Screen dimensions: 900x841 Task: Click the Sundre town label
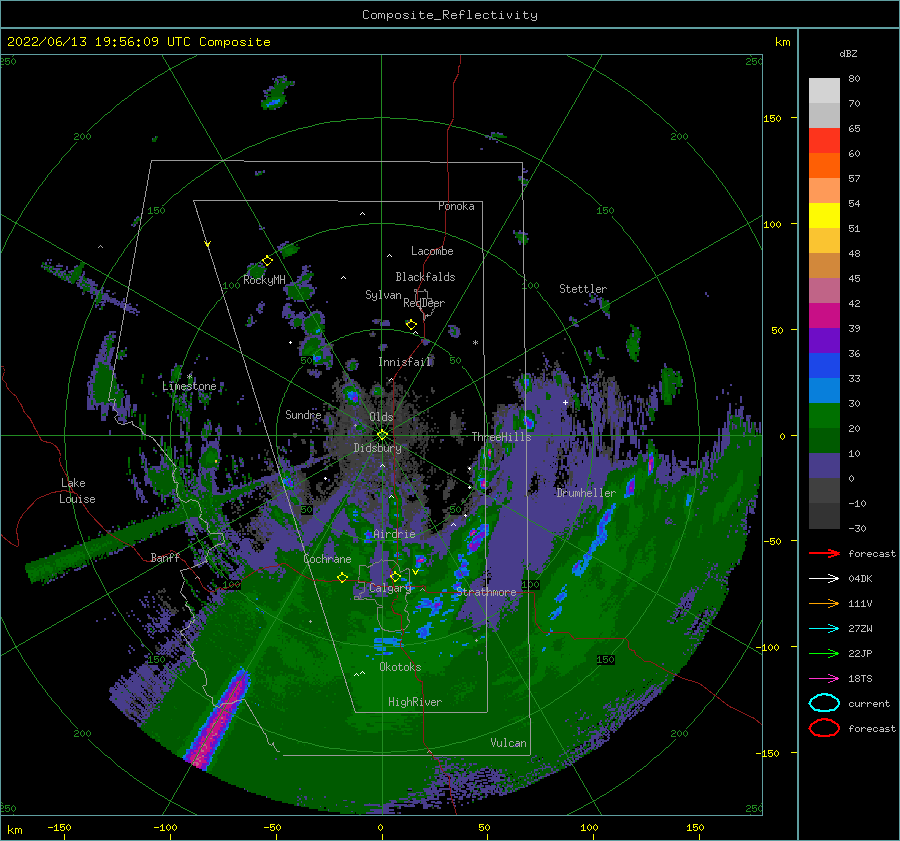point(303,414)
